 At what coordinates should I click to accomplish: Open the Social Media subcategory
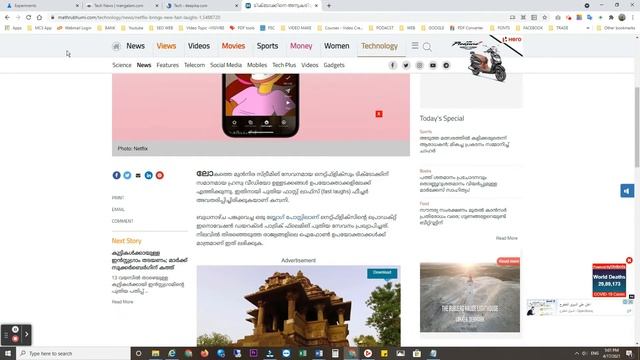click(x=226, y=65)
